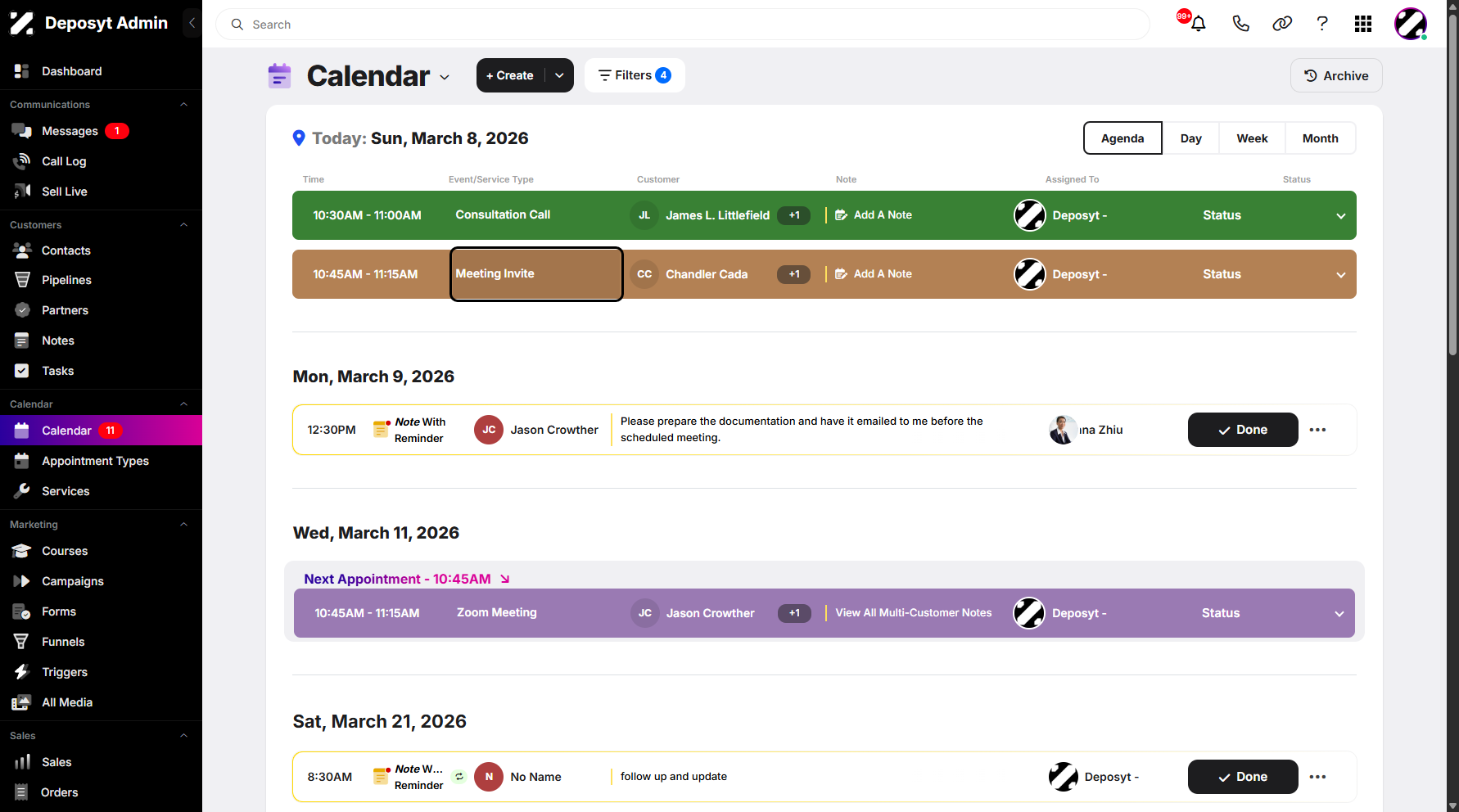The height and width of the screenshot is (812, 1459).
Task: Click the help question mark icon
Action: pos(1322,24)
